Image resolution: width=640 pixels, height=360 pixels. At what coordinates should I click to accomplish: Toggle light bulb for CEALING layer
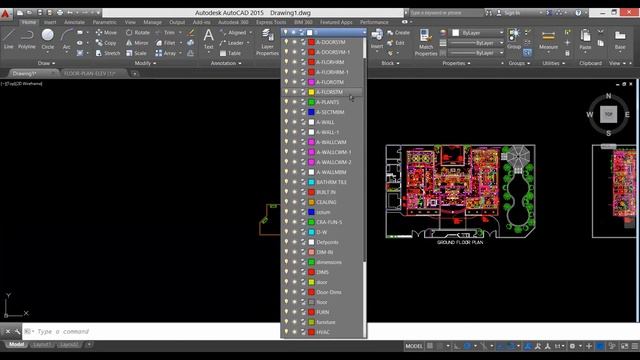point(286,202)
